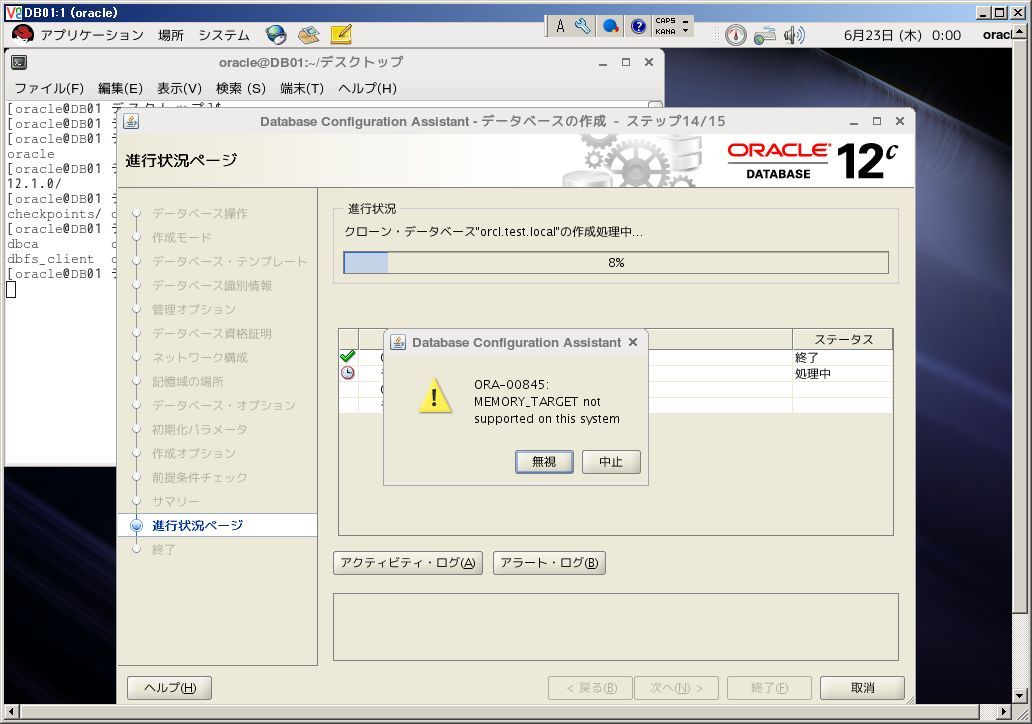The width and height of the screenshot is (1032, 724).
Task: Open the システム menu
Action: pyautogui.click(x=224, y=35)
